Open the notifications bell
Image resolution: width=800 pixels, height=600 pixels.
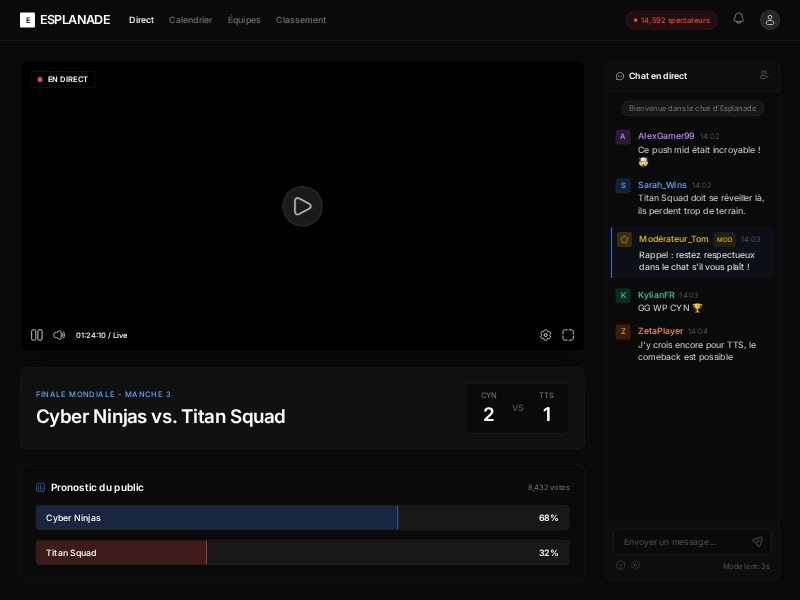pyautogui.click(x=739, y=19)
